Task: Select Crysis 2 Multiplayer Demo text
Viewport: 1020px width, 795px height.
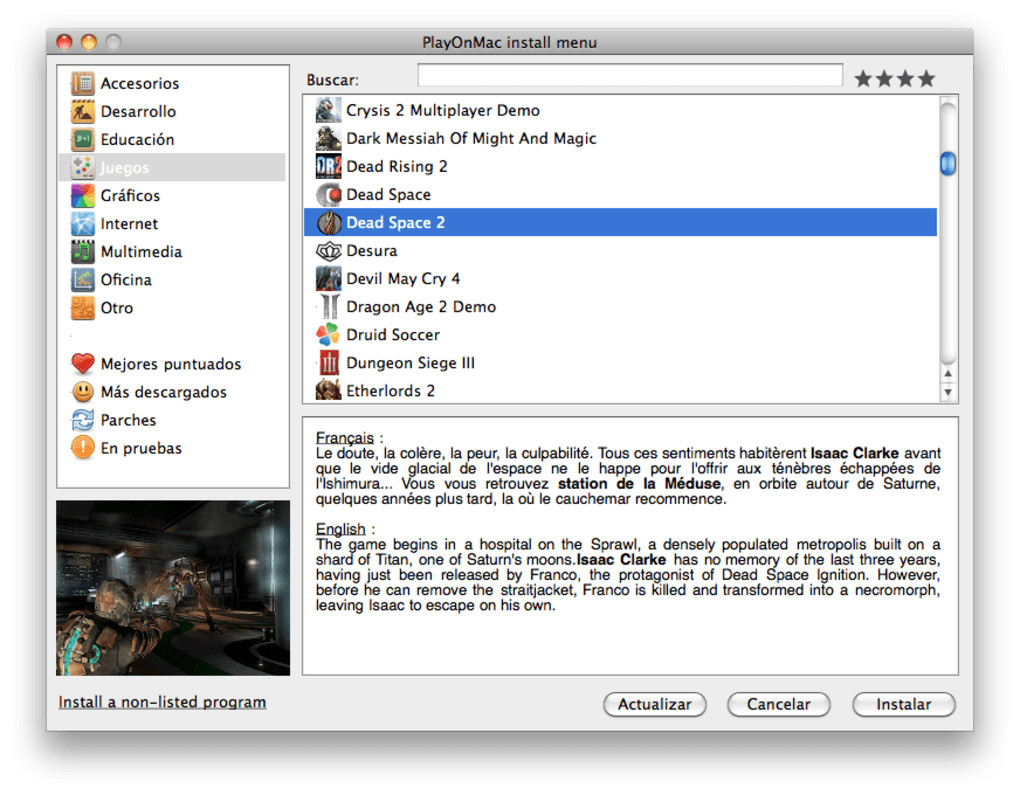Action: tap(443, 110)
